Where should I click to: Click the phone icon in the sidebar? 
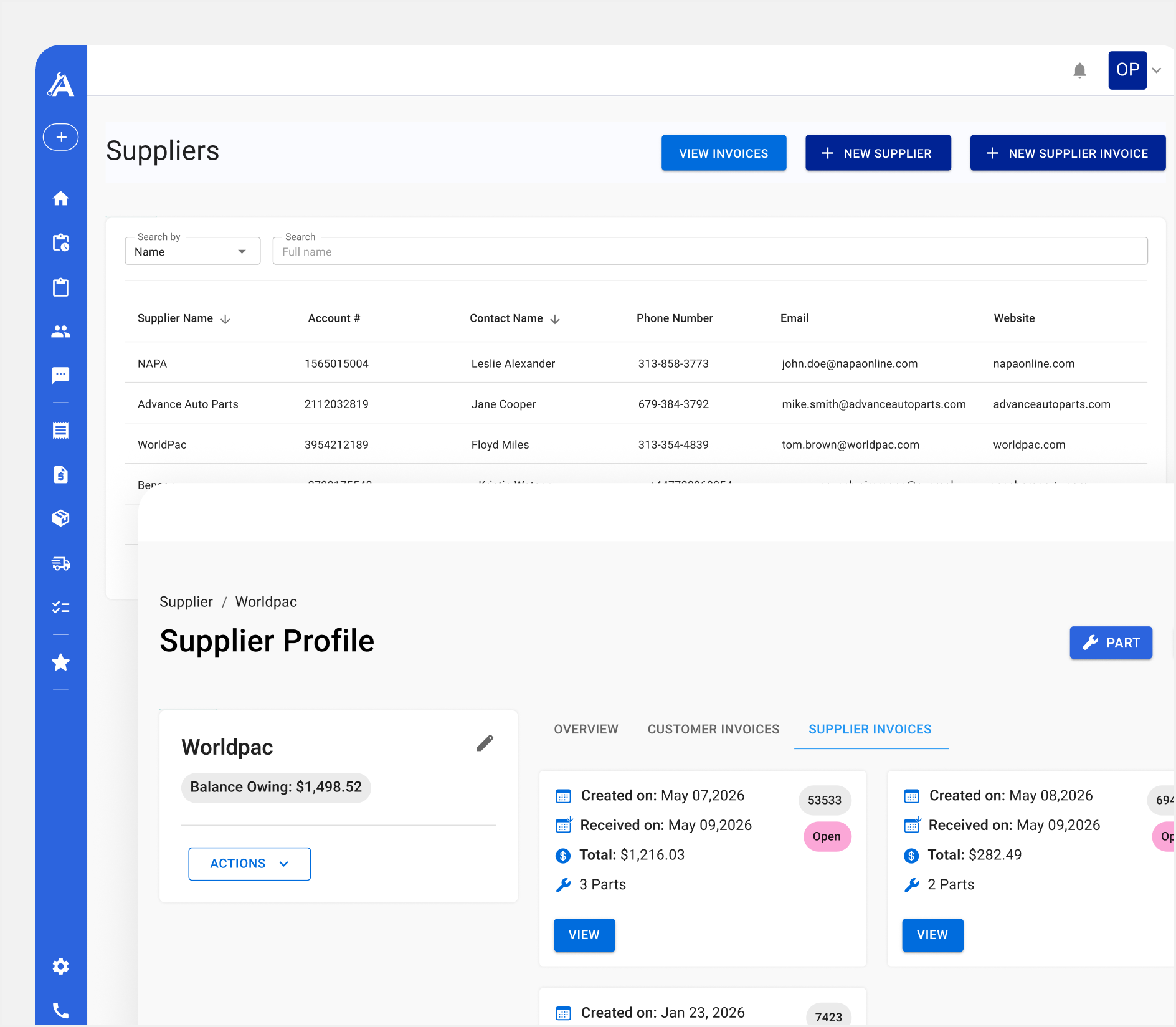tap(60, 1010)
